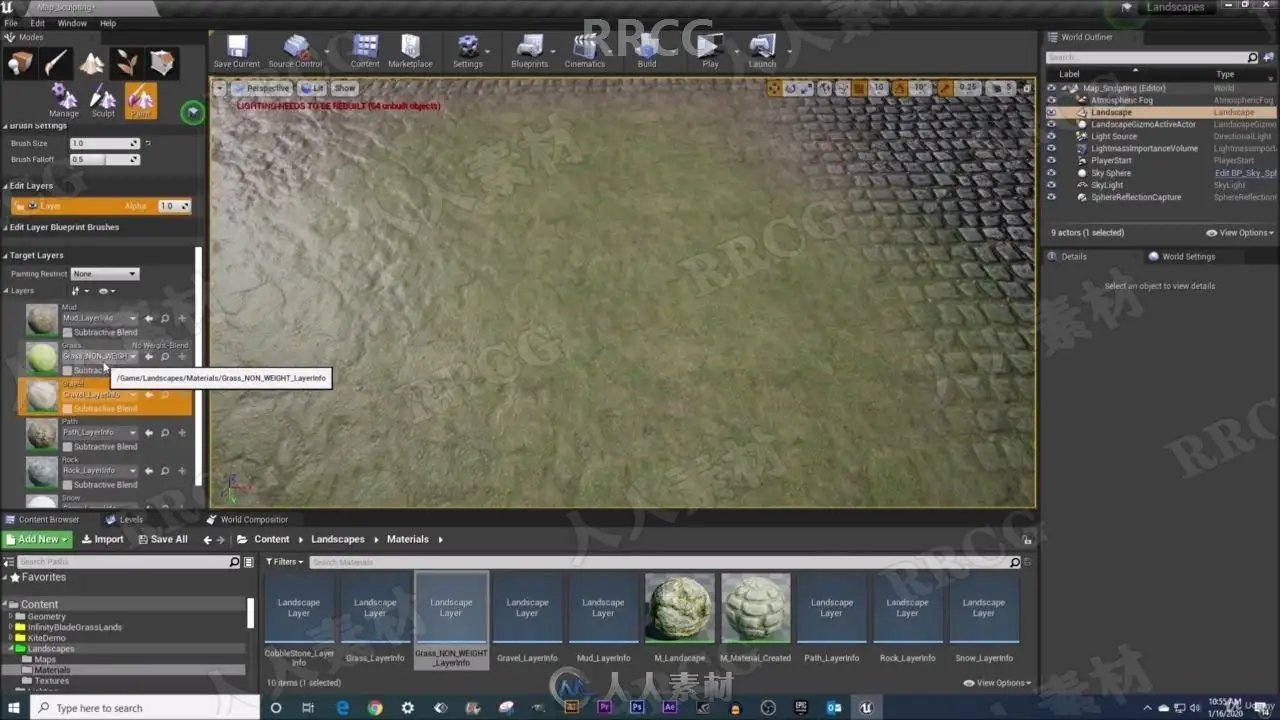The width and height of the screenshot is (1280, 720).
Task: Adjust the Brush Falloff slider
Action: pos(104,160)
